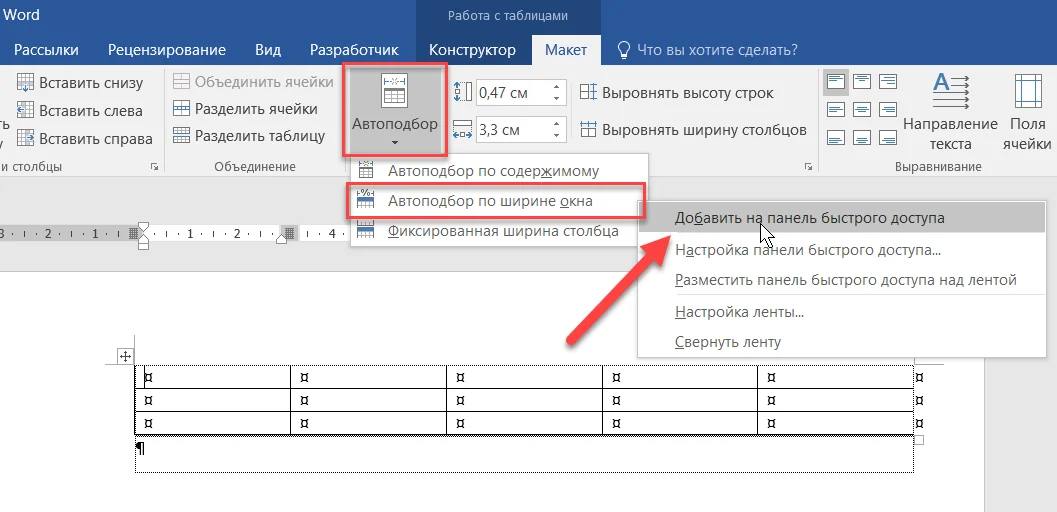This screenshot has width=1057, height=512.
Task: Decrease row height with the down arrow
Action: coord(557,99)
